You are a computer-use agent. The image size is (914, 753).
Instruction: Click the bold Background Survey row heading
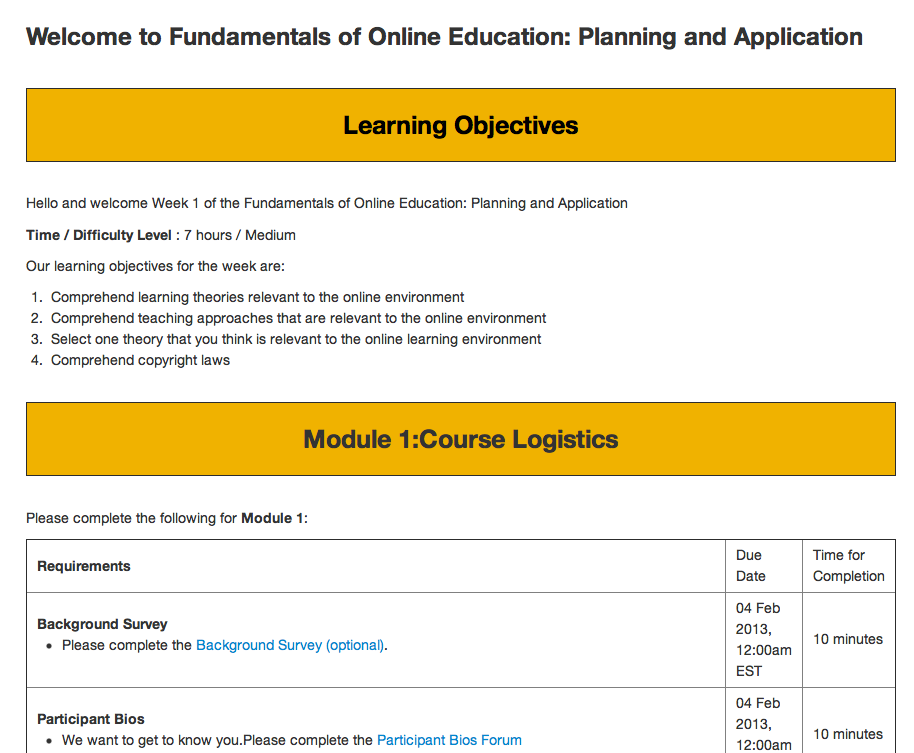click(102, 624)
